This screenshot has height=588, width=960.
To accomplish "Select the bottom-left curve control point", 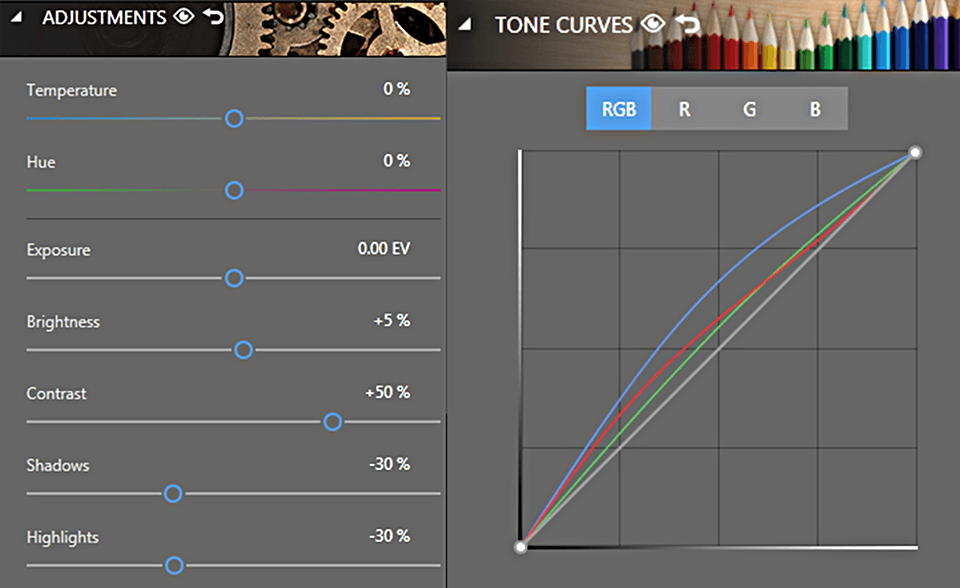I will (520, 547).
